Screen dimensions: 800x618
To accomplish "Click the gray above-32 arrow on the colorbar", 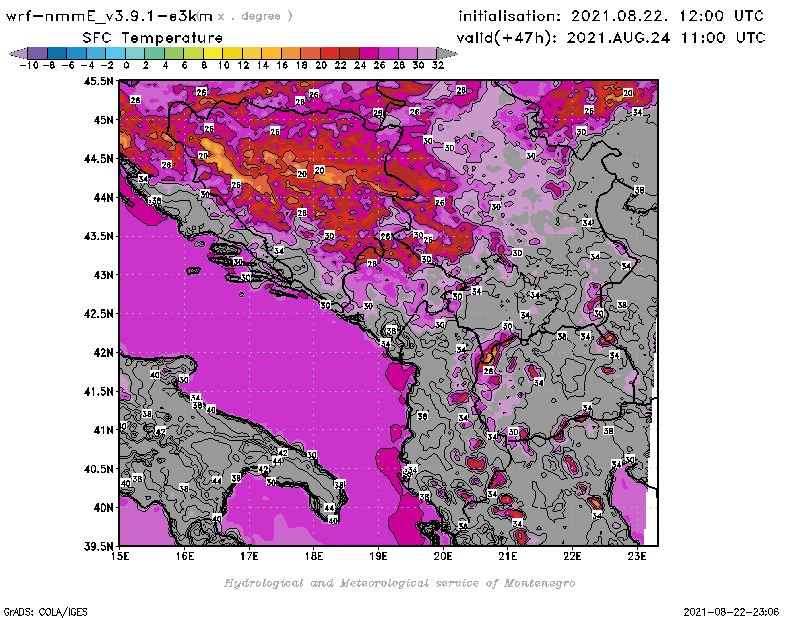I will pyautogui.click(x=446, y=53).
